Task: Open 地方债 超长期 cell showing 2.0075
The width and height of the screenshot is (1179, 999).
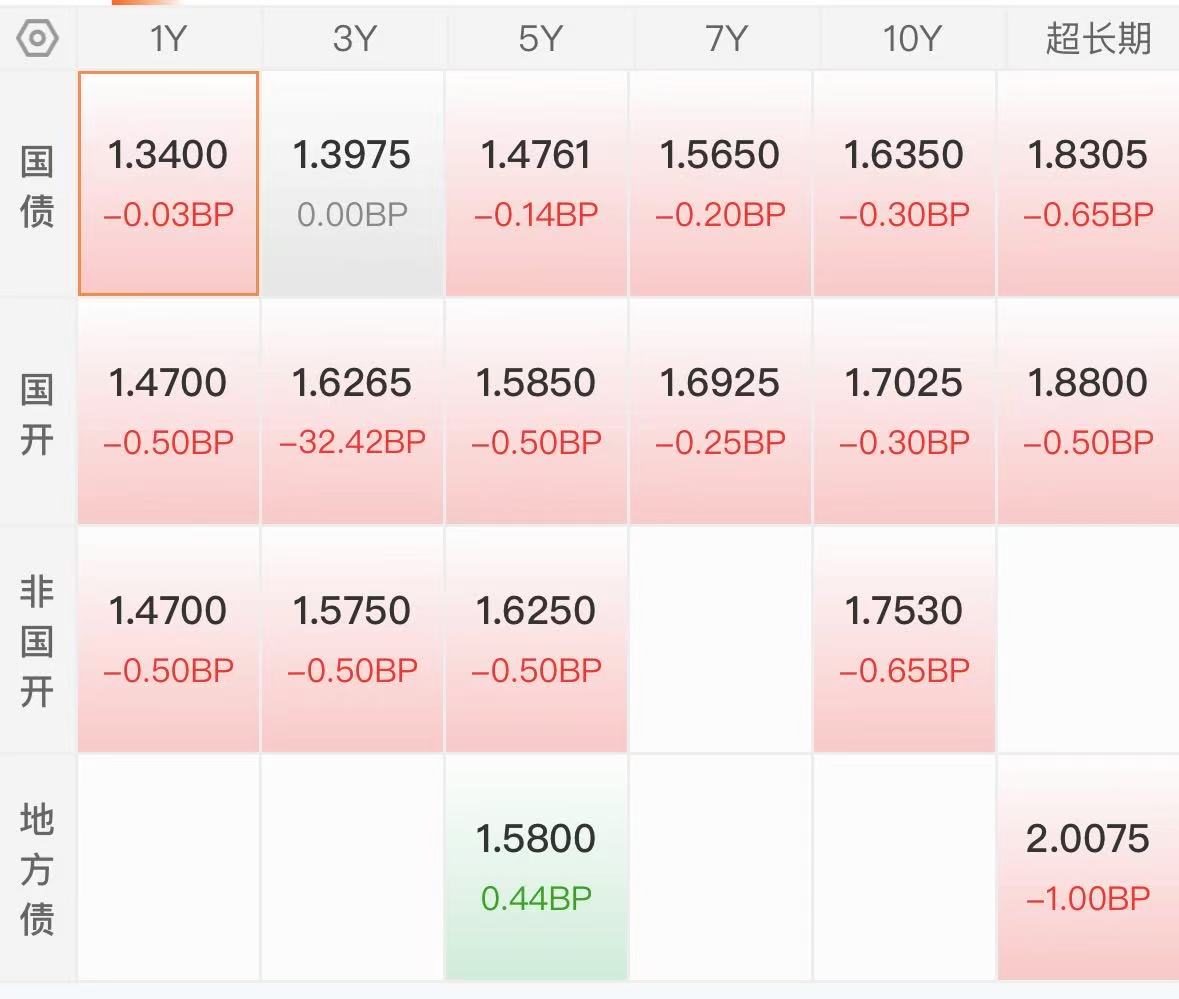Action: click(x=1089, y=867)
